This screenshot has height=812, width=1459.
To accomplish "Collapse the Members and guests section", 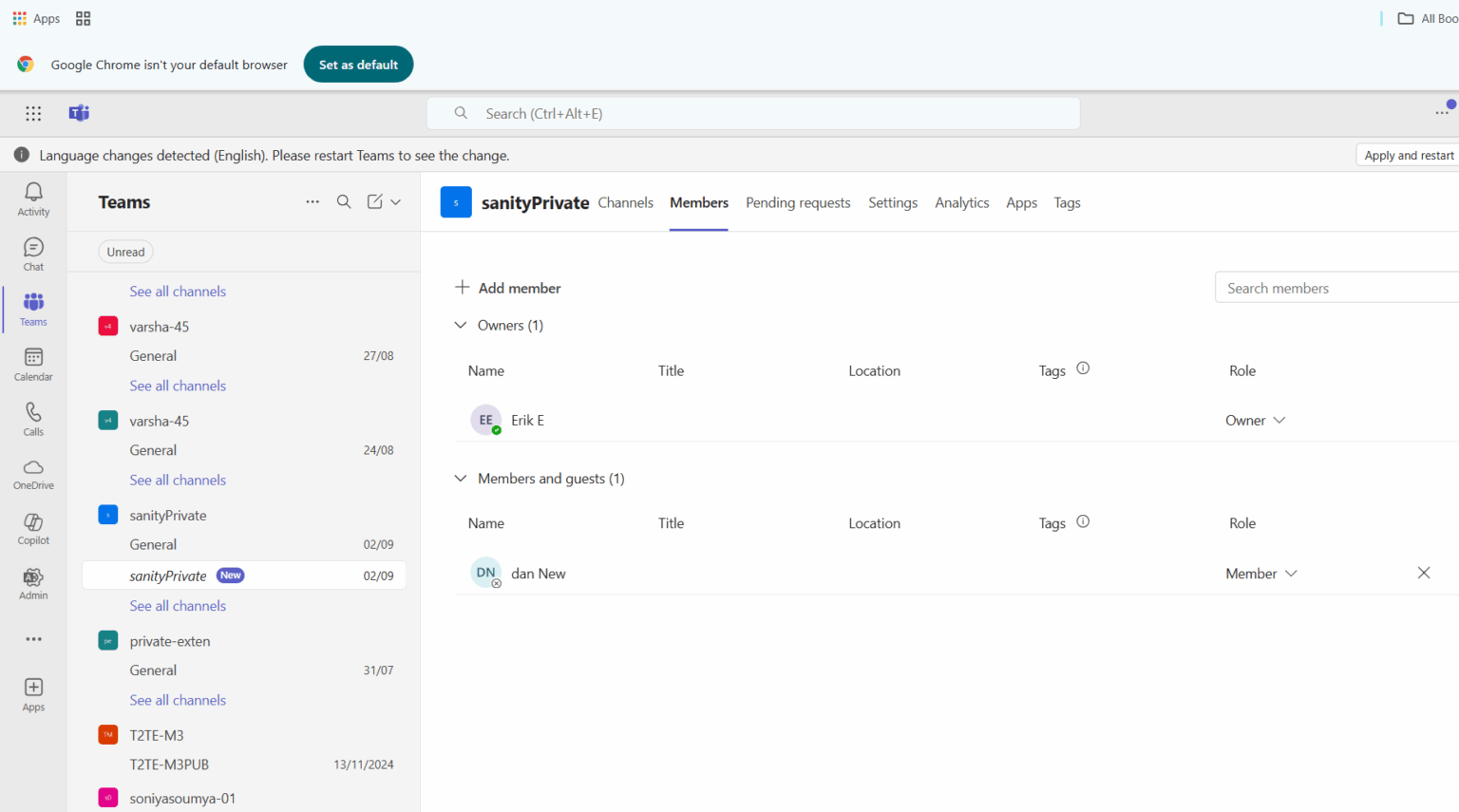I will point(461,478).
